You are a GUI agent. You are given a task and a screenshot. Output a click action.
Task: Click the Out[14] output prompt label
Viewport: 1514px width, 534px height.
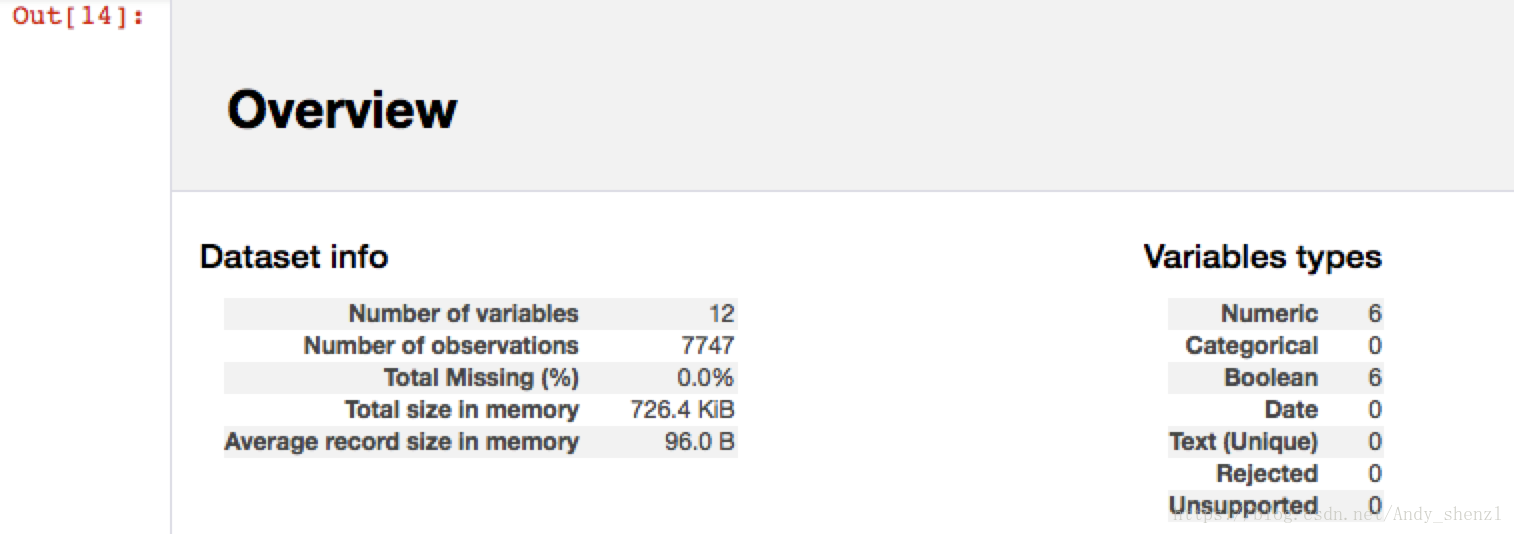pos(78,16)
